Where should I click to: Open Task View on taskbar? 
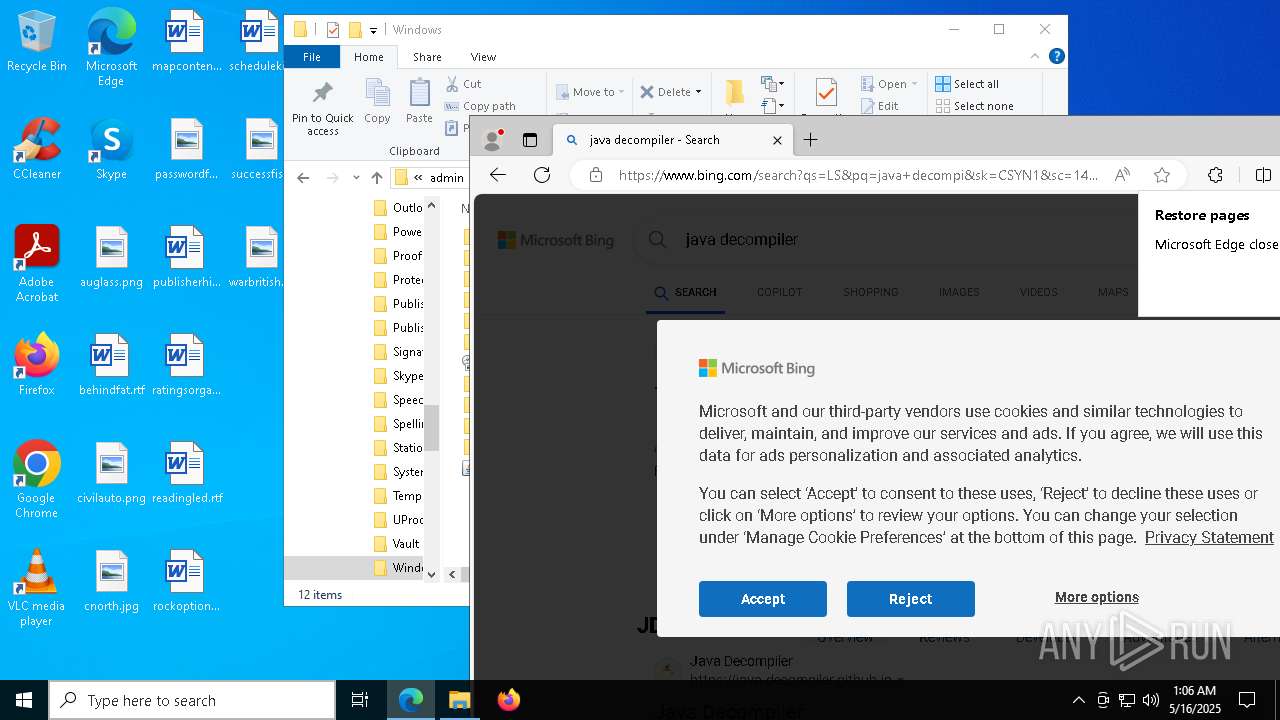[360, 700]
